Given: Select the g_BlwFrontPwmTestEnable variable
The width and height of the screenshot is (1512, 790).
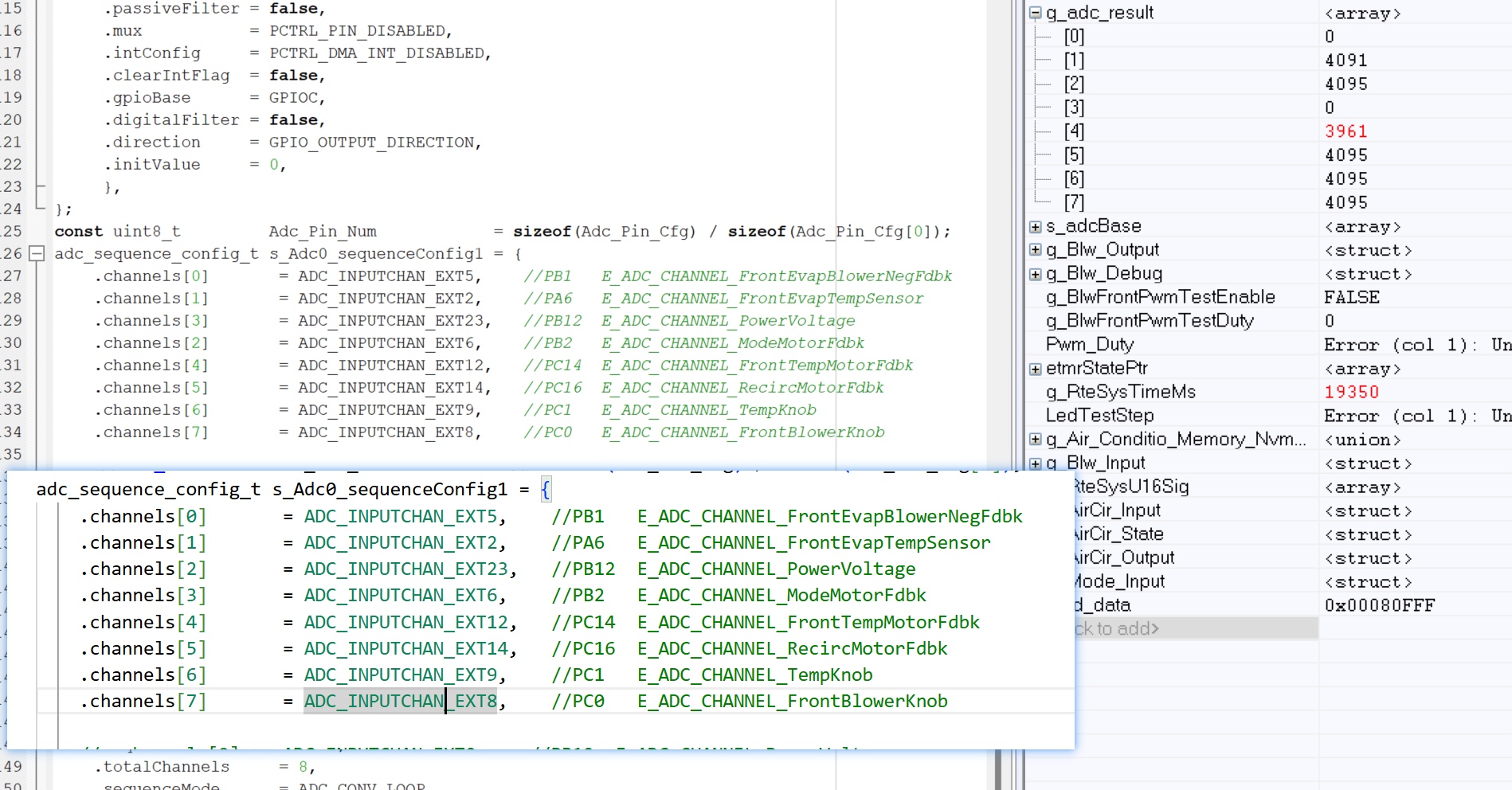Looking at the screenshot, I should point(1161,297).
